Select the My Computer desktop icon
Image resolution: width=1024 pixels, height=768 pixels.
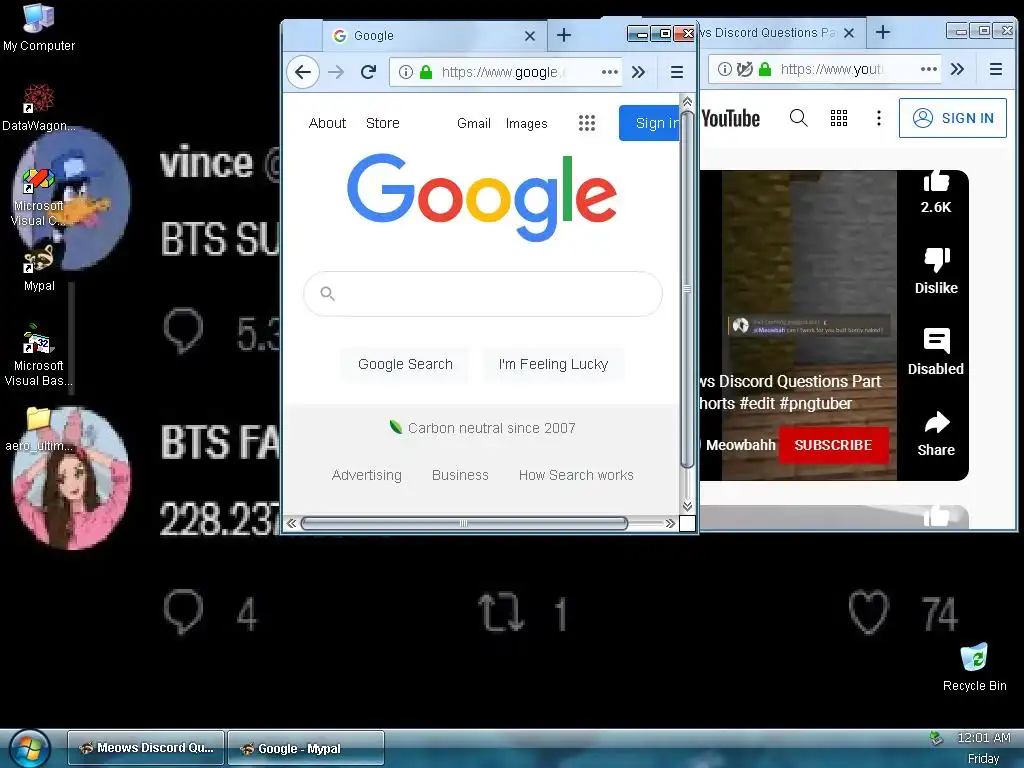pos(39,27)
